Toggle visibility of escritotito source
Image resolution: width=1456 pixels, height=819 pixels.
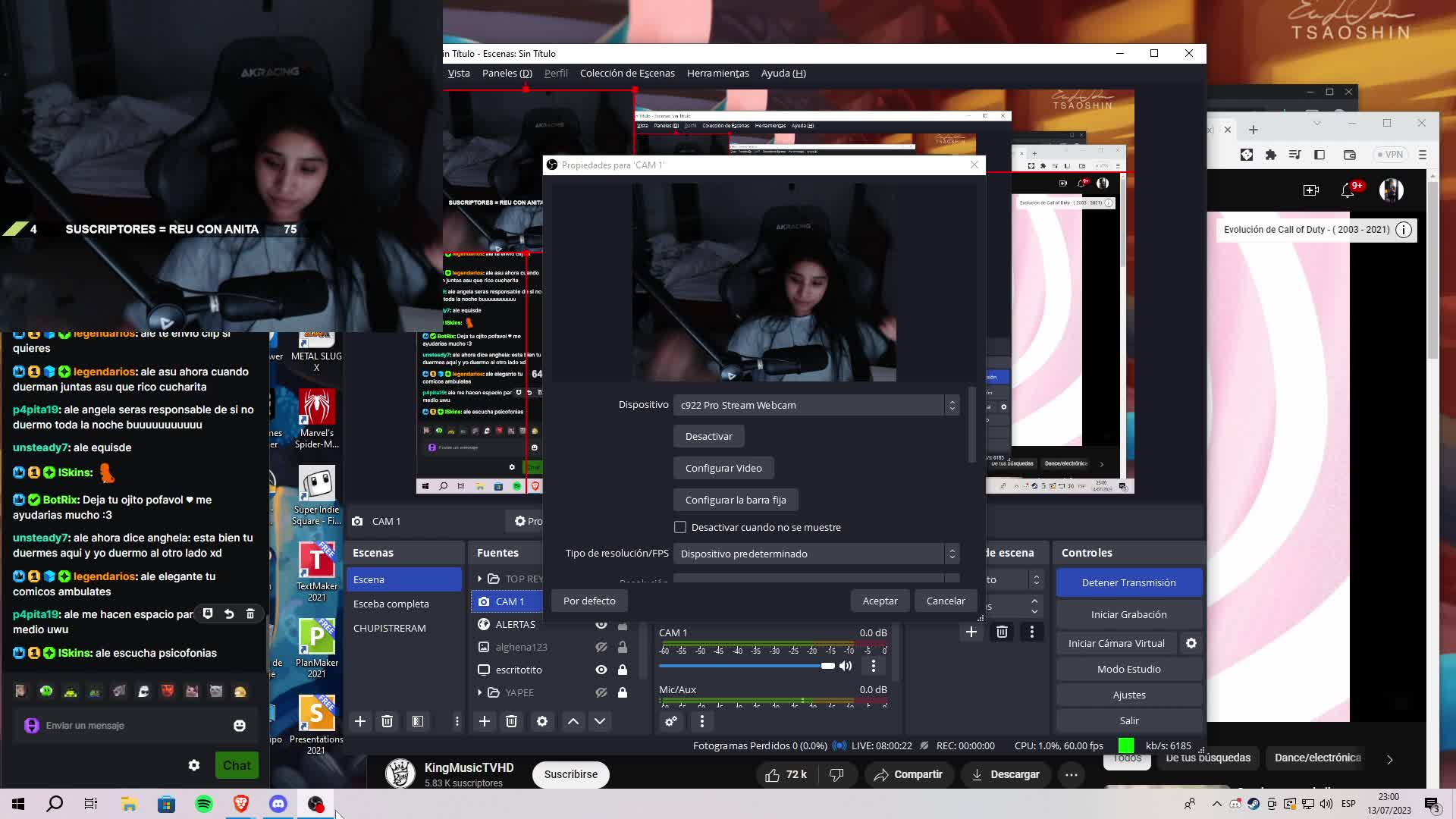point(601,670)
